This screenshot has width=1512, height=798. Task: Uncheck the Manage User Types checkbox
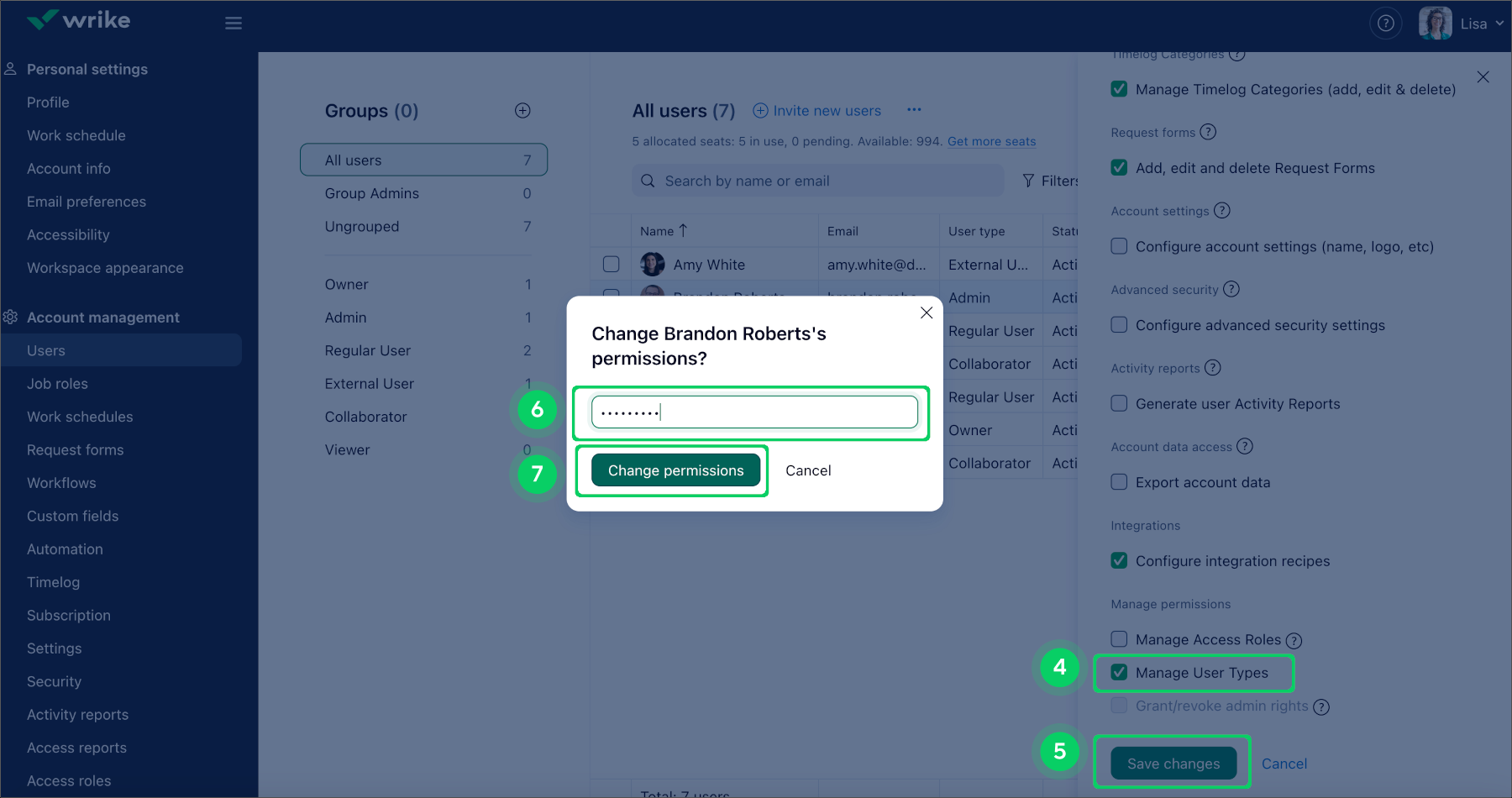coord(1118,672)
